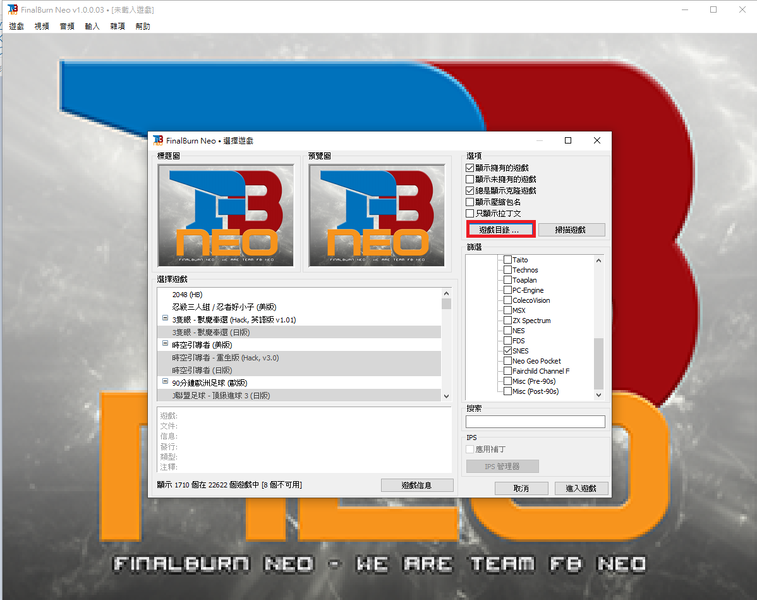Screen dimensions: 757x600
Task: Check the MSX filter box
Action: point(507,310)
